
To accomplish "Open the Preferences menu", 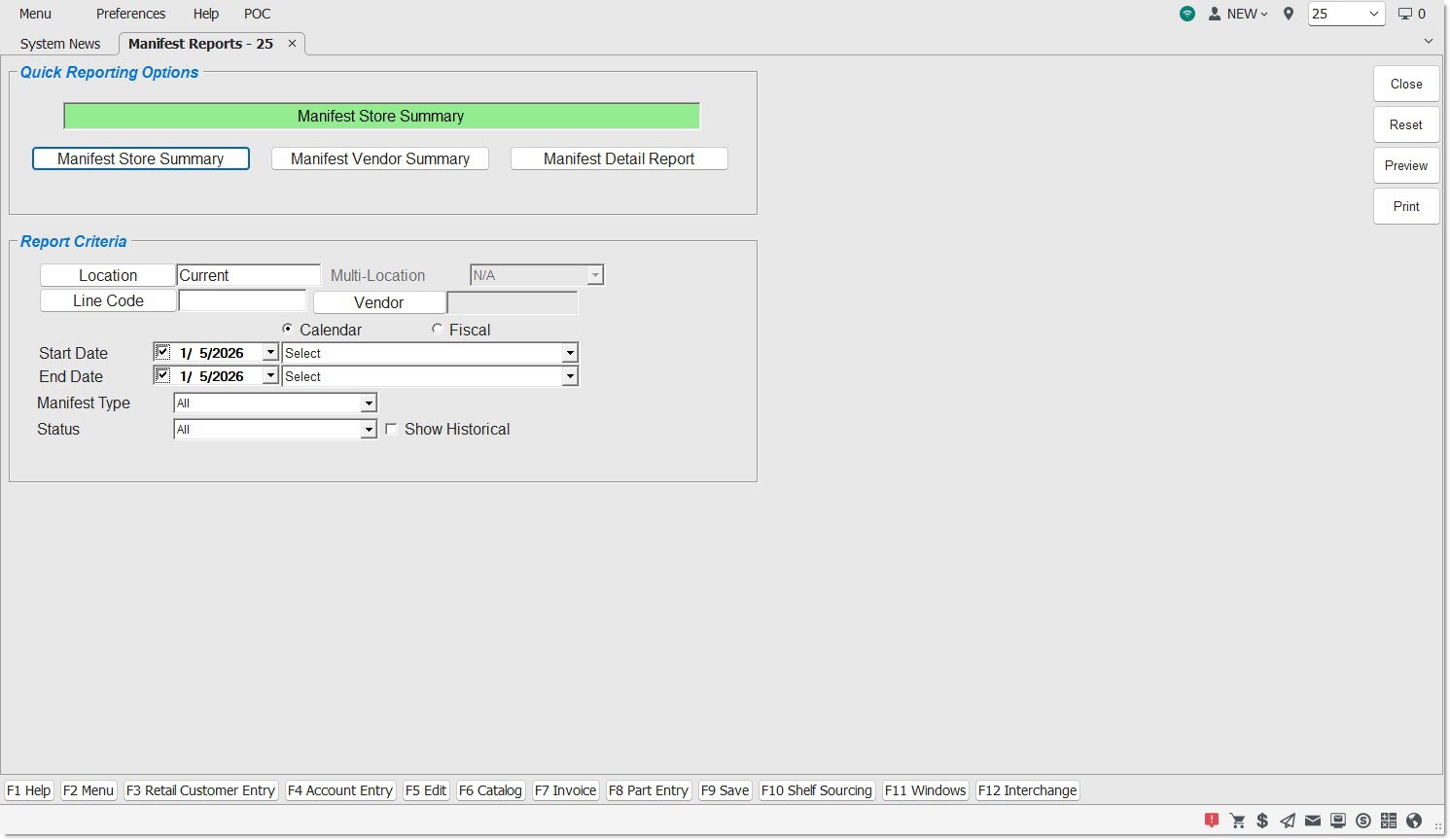I will 130,14.
